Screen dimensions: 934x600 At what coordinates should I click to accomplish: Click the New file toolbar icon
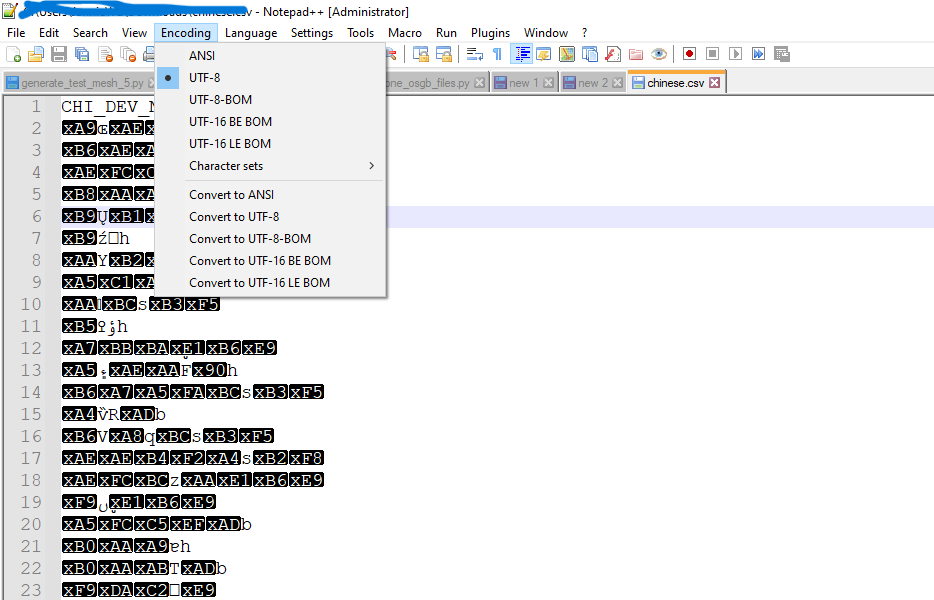pyautogui.click(x=13, y=55)
